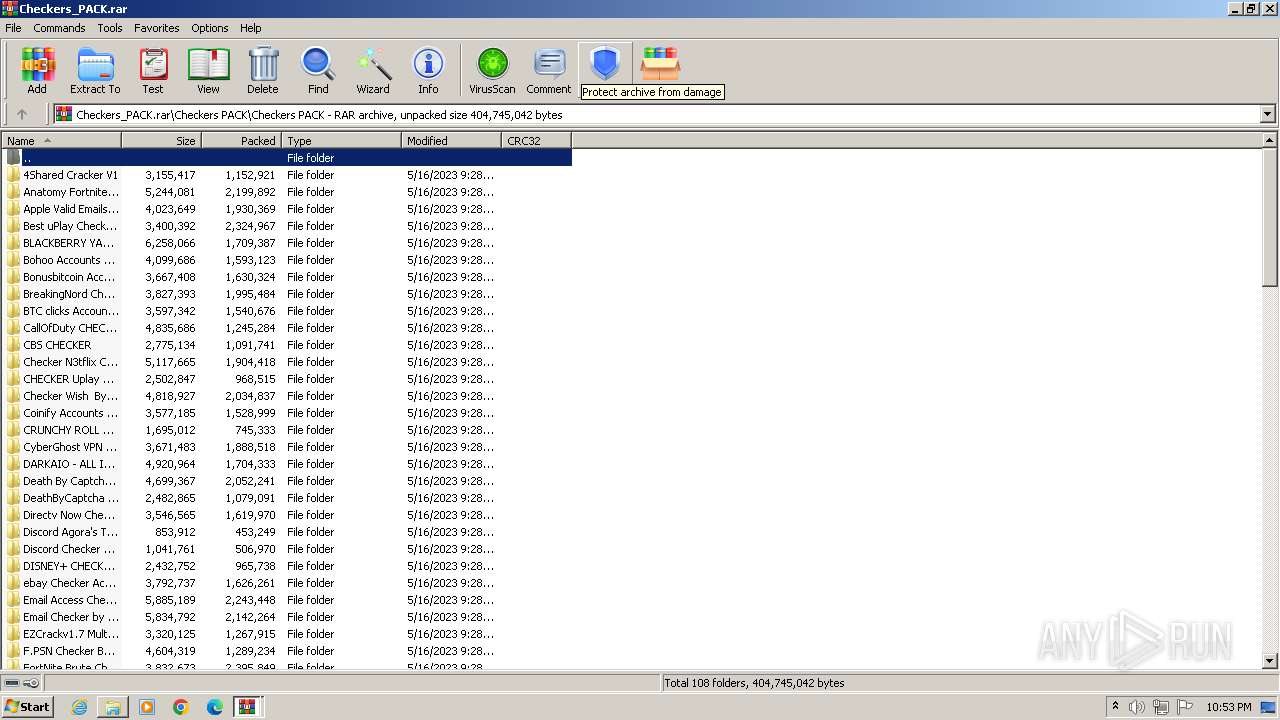Open the Comment icon

coord(549,71)
